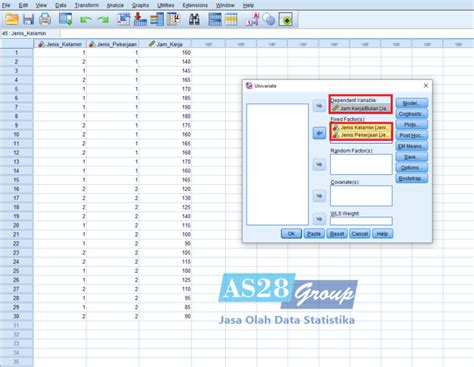Click the Jam_Kerja cell showing 168
Image resolution: width=474 pixels, height=367 pixels.
tap(165, 152)
